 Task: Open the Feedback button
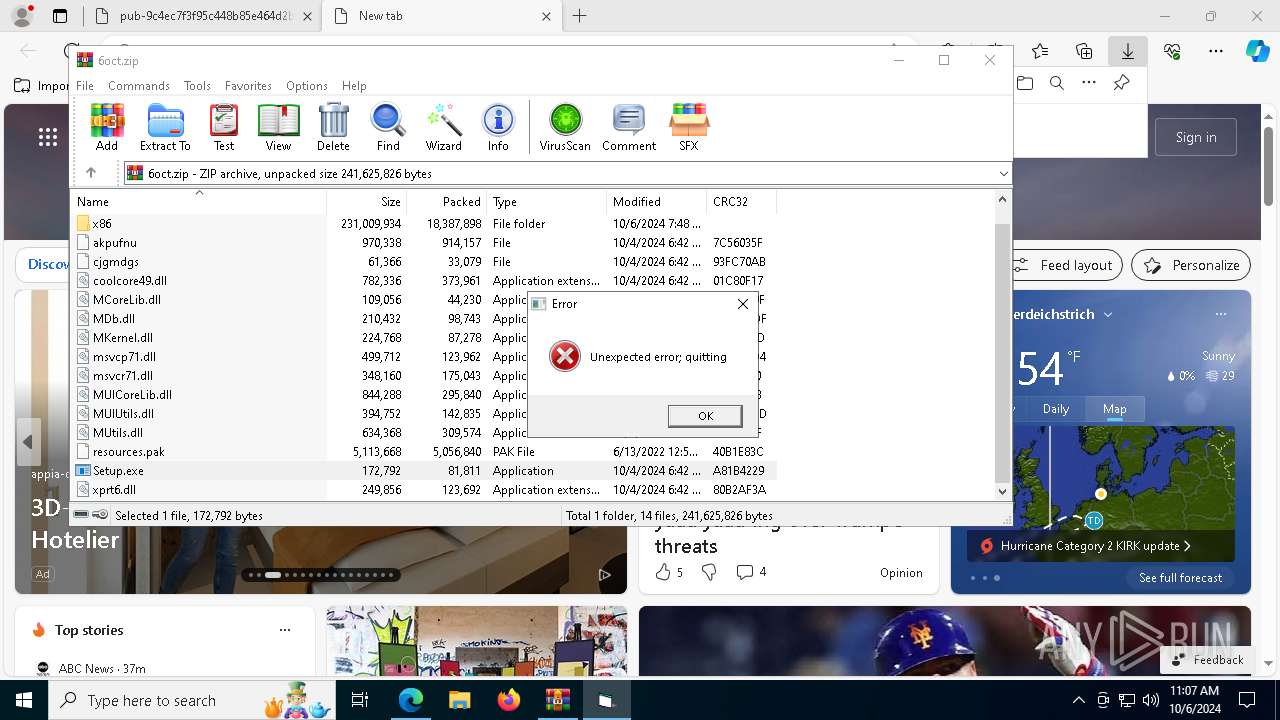(1207, 660)
